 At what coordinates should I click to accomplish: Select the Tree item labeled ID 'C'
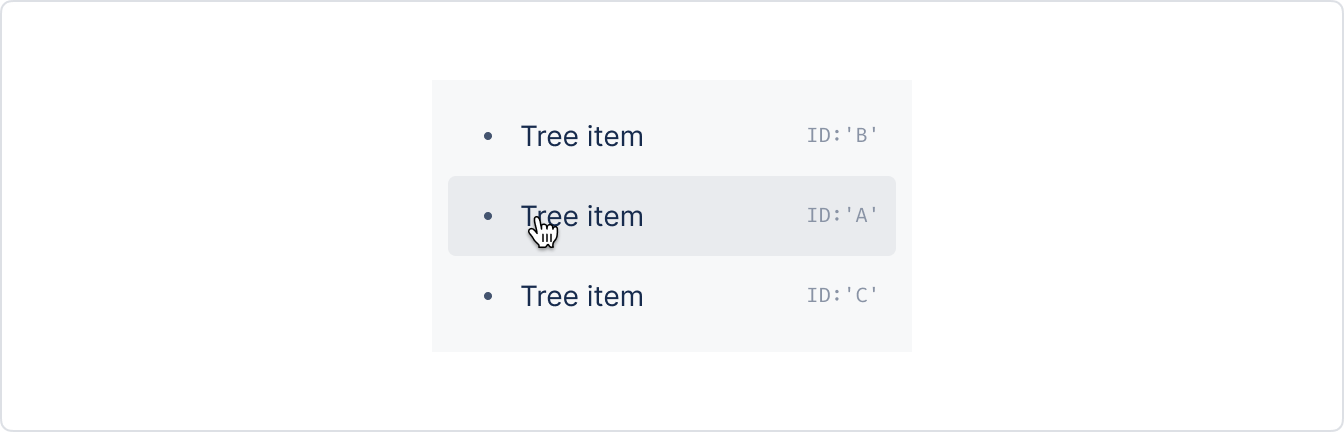pyautogui.click(x=672, y=296)
